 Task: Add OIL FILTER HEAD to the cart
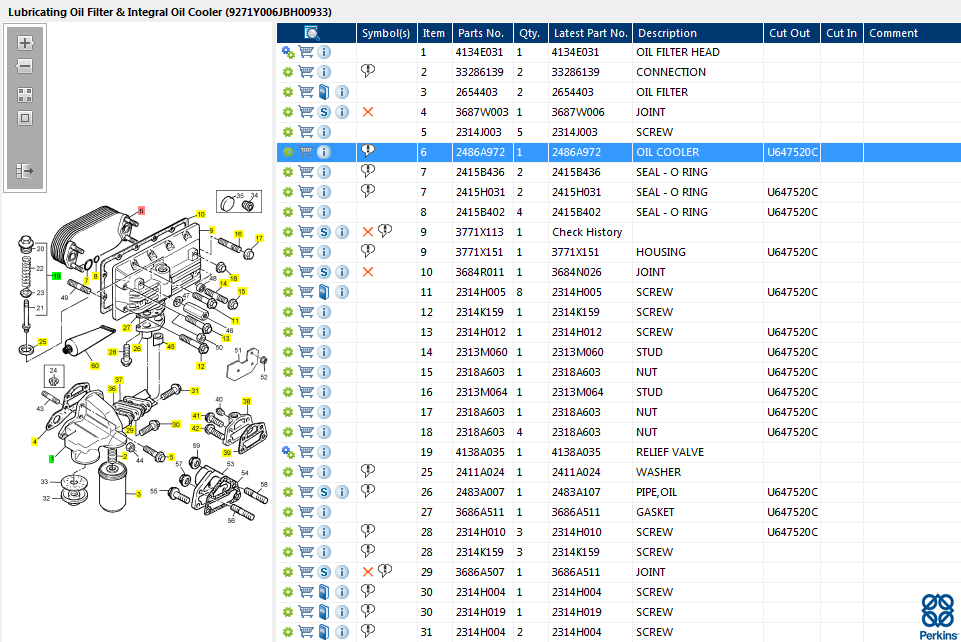[306, 52]
